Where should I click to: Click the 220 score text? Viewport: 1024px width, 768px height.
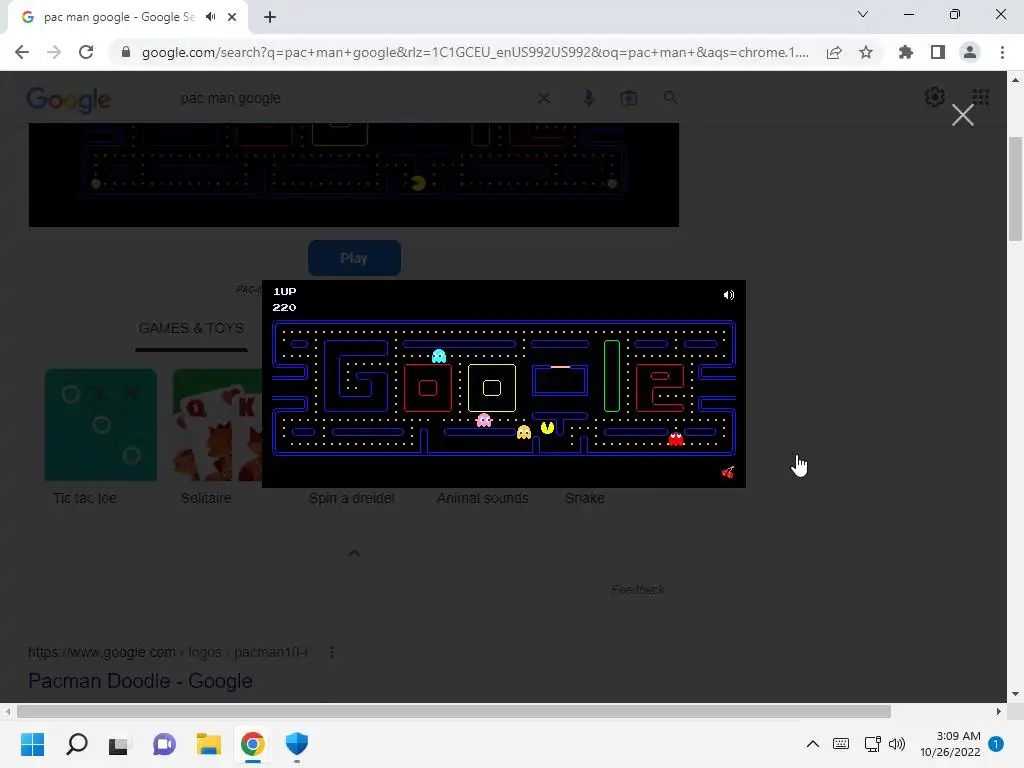pyautogui.click(x=284, y=307)
